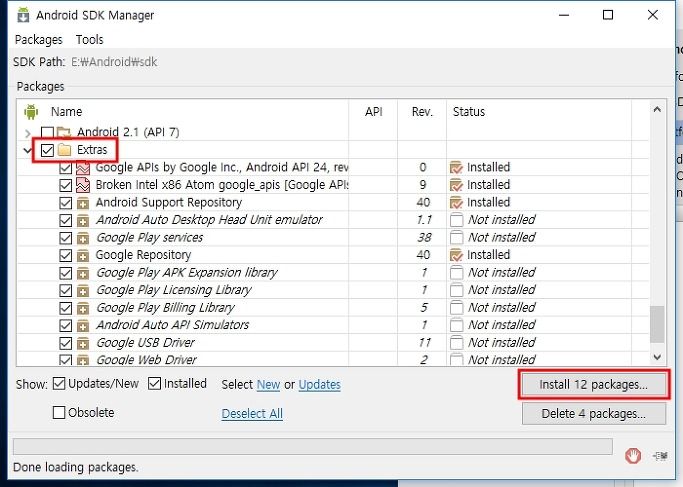Click the Delete 4 packages button
The height and width of the screenshot is (487, 683).
coord(594,413)
